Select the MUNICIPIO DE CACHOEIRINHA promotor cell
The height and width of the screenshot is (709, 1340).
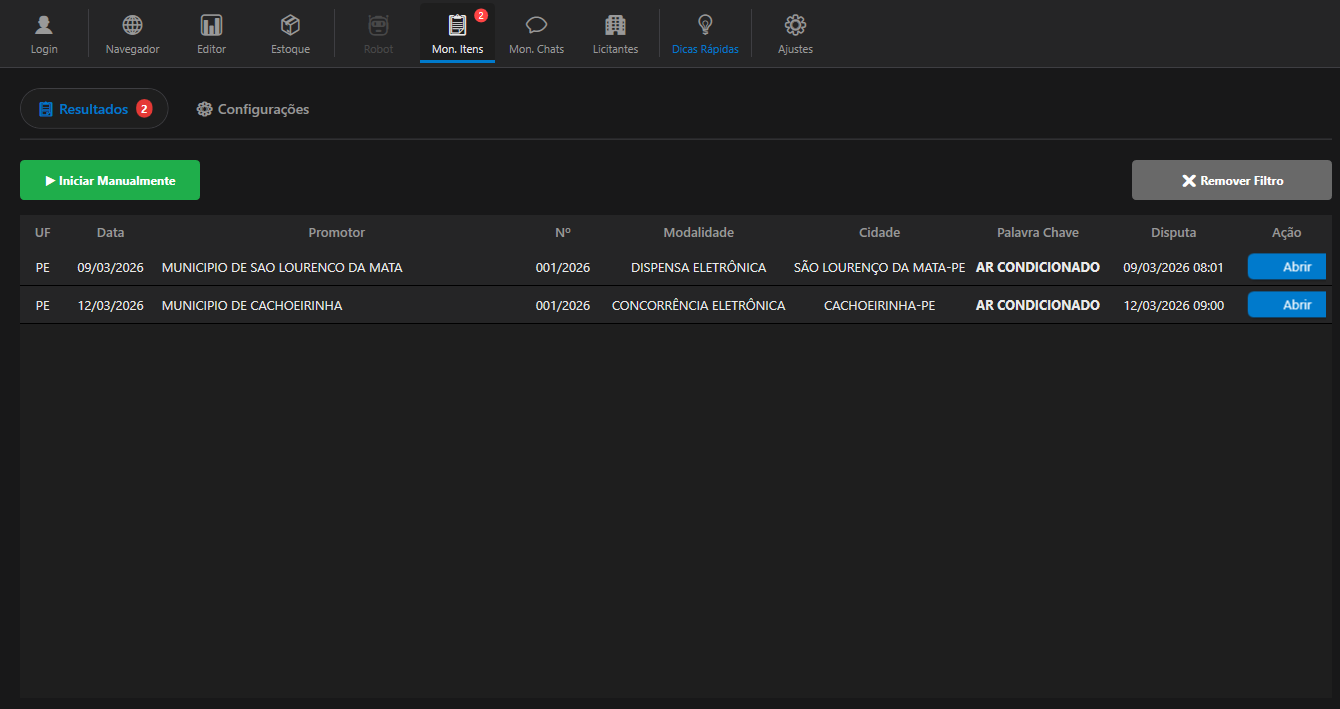click(252, 305)
